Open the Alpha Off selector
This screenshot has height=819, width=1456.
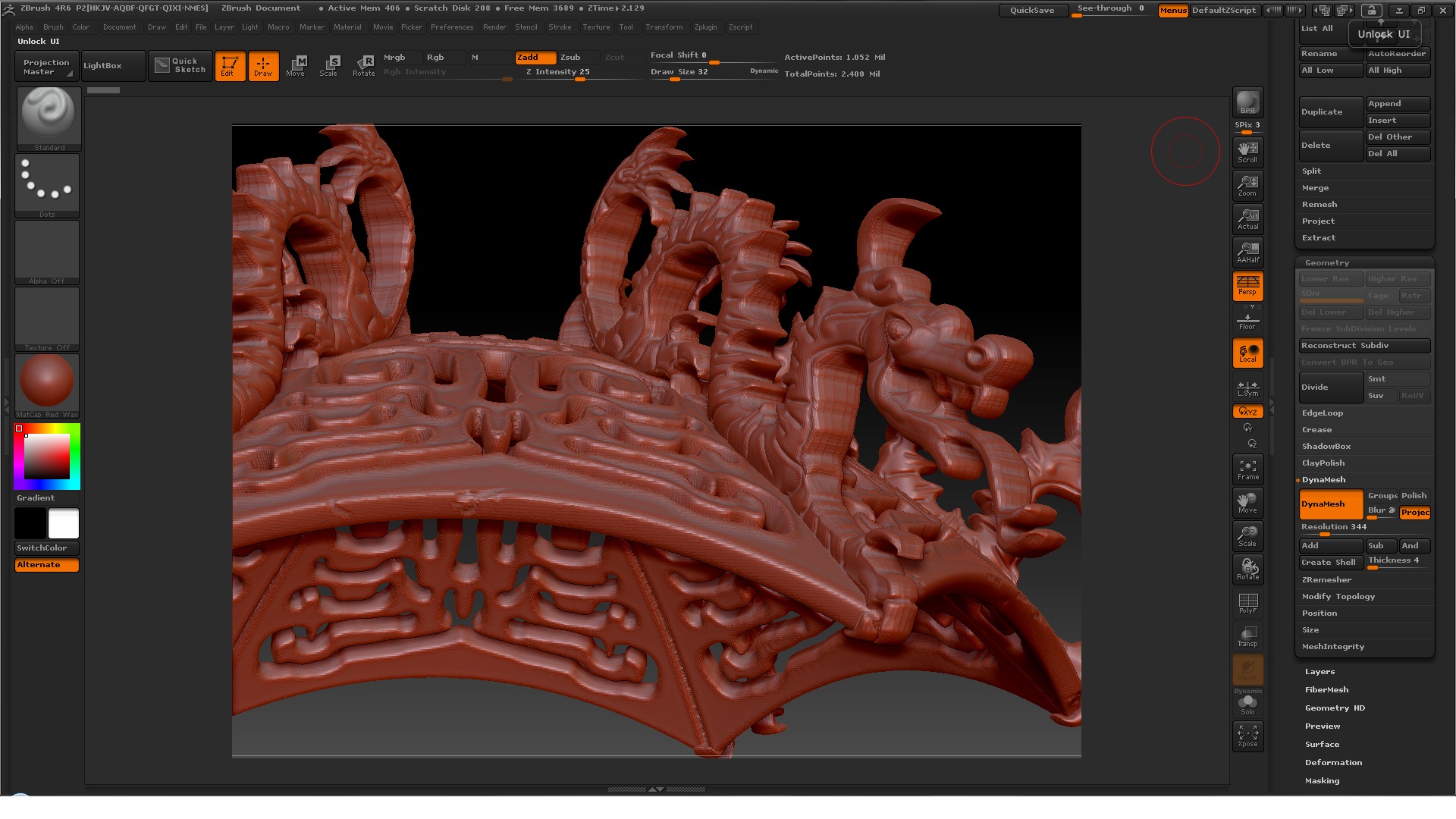coord(47,253)
